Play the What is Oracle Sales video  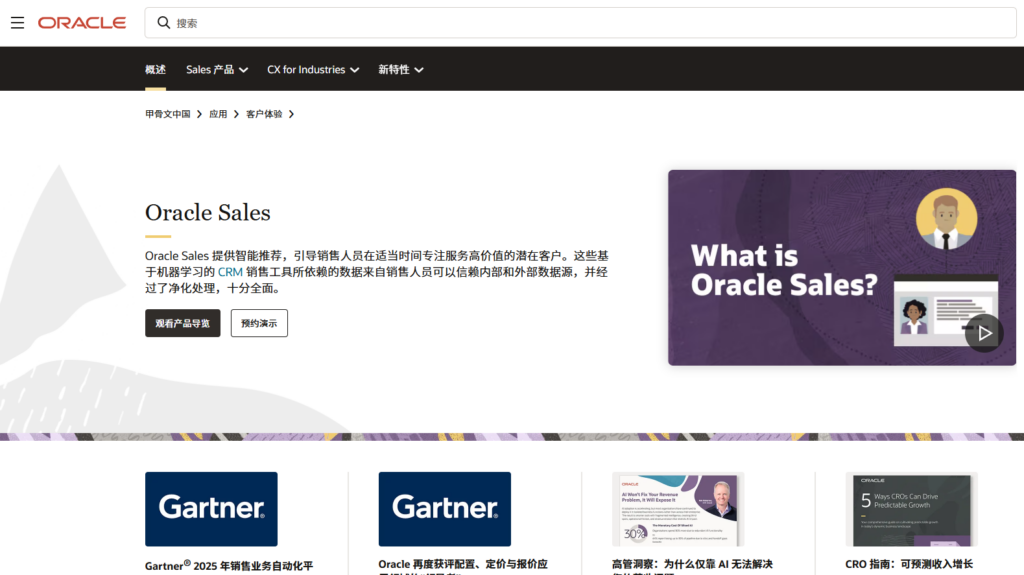click(984, 333)
